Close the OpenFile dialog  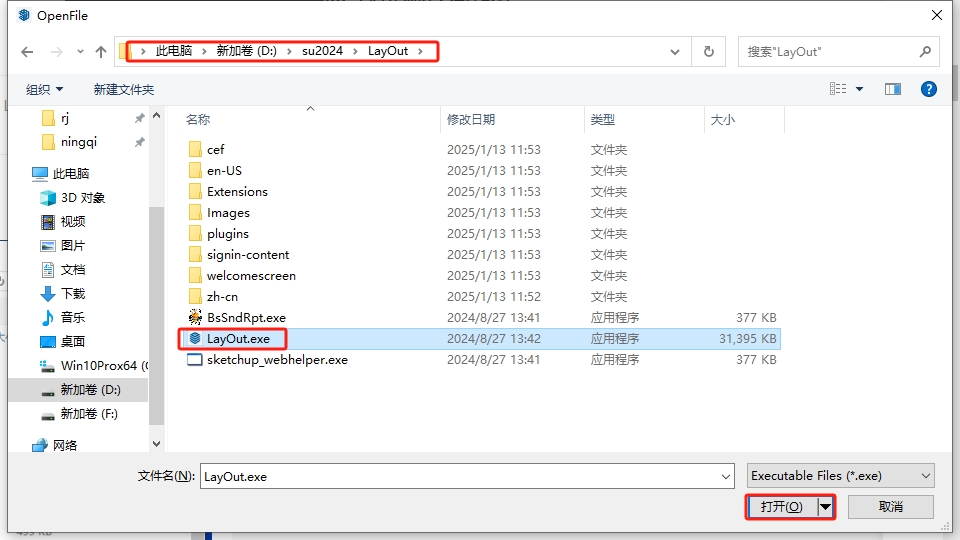click(937, 15)
